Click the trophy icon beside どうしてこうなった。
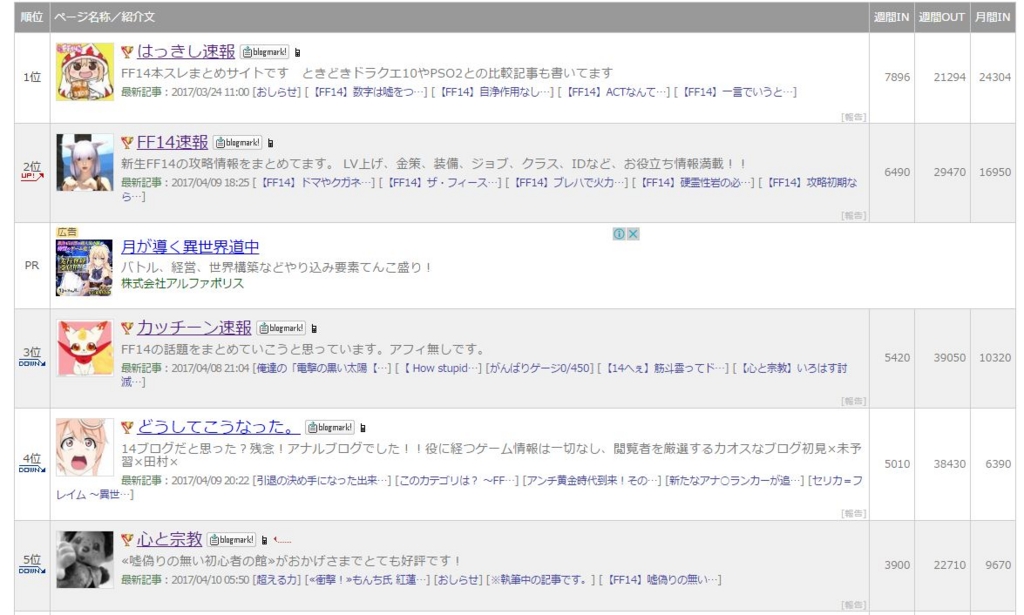This screenshot has width=1024, height=615. pyautogui.click(x=127, y=427)
